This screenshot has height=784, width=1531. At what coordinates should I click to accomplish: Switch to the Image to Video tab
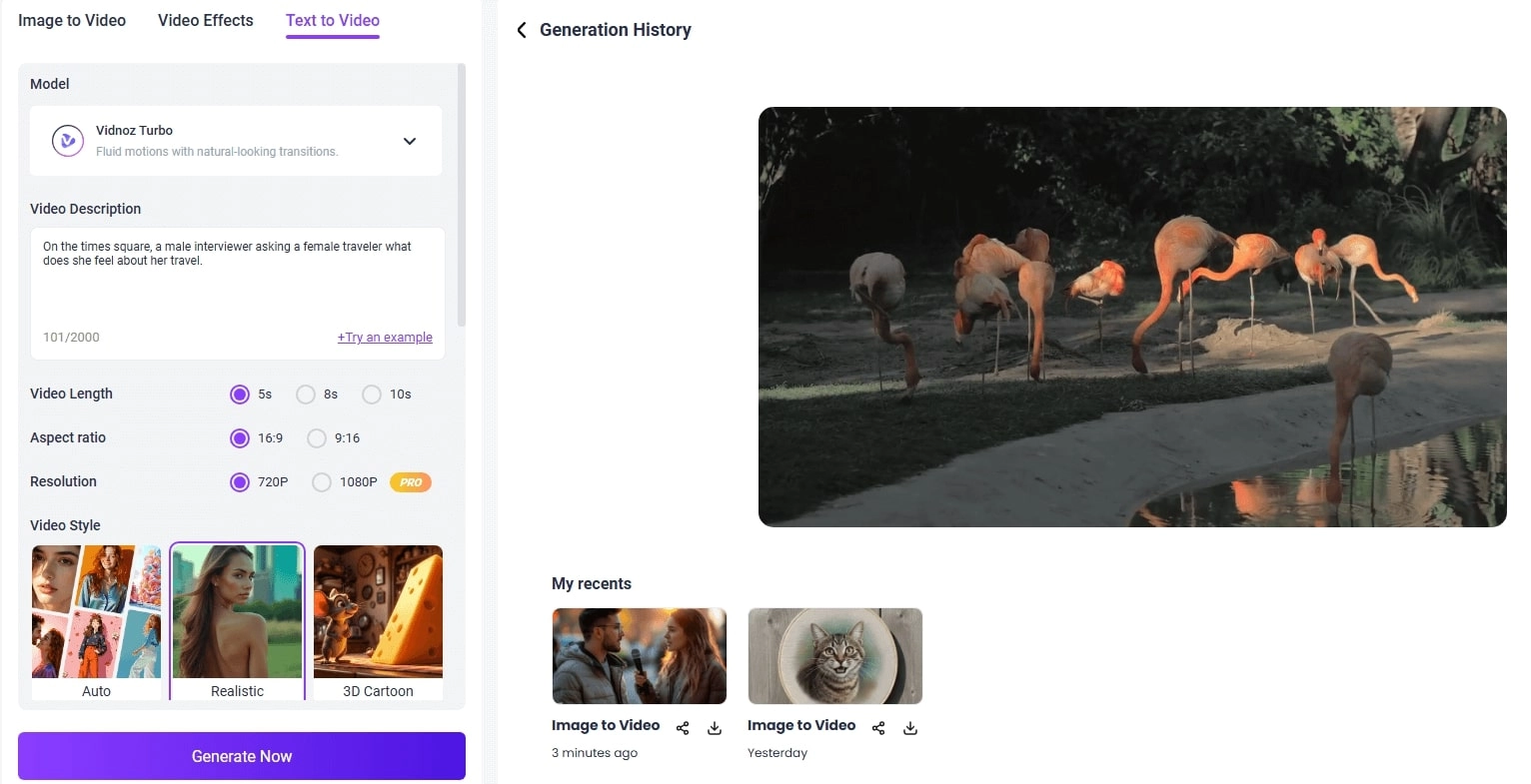coord(71,20)
